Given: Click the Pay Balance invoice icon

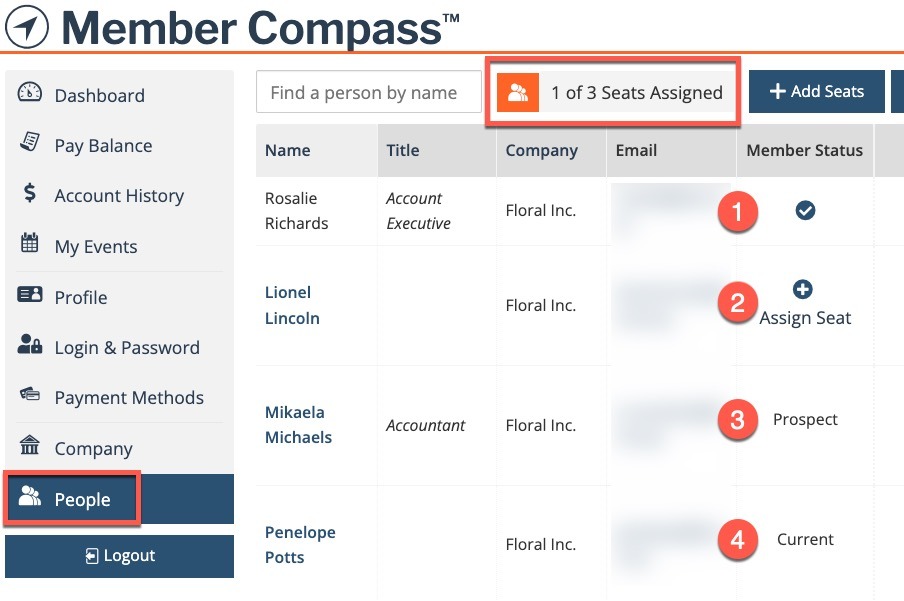Looking at the screenshot, I should (x=29, y=142).
